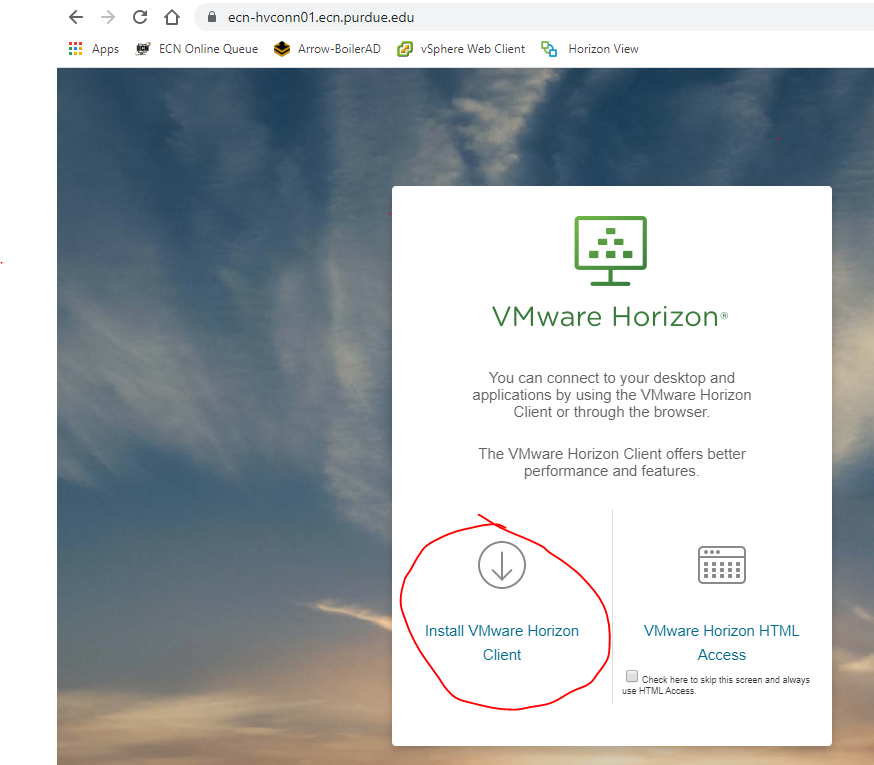Click the "offers better performance and features" text
The width and height of the screenshot is (874, 765).
tap(611, 462)
